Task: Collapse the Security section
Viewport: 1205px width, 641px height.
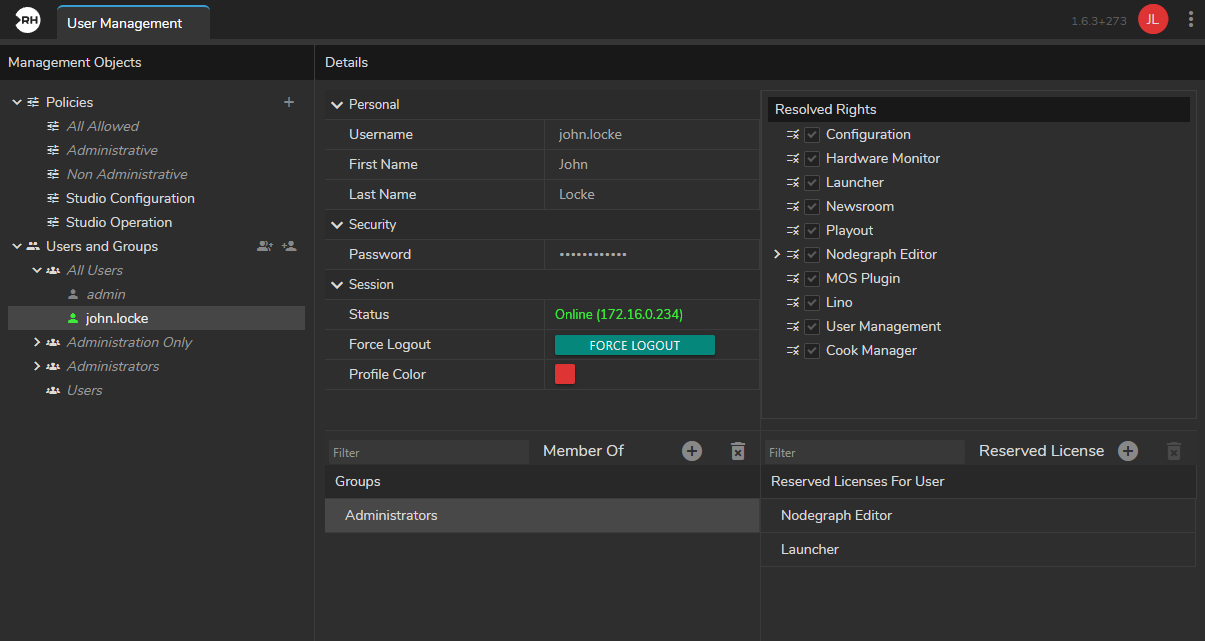Action: 337,225
